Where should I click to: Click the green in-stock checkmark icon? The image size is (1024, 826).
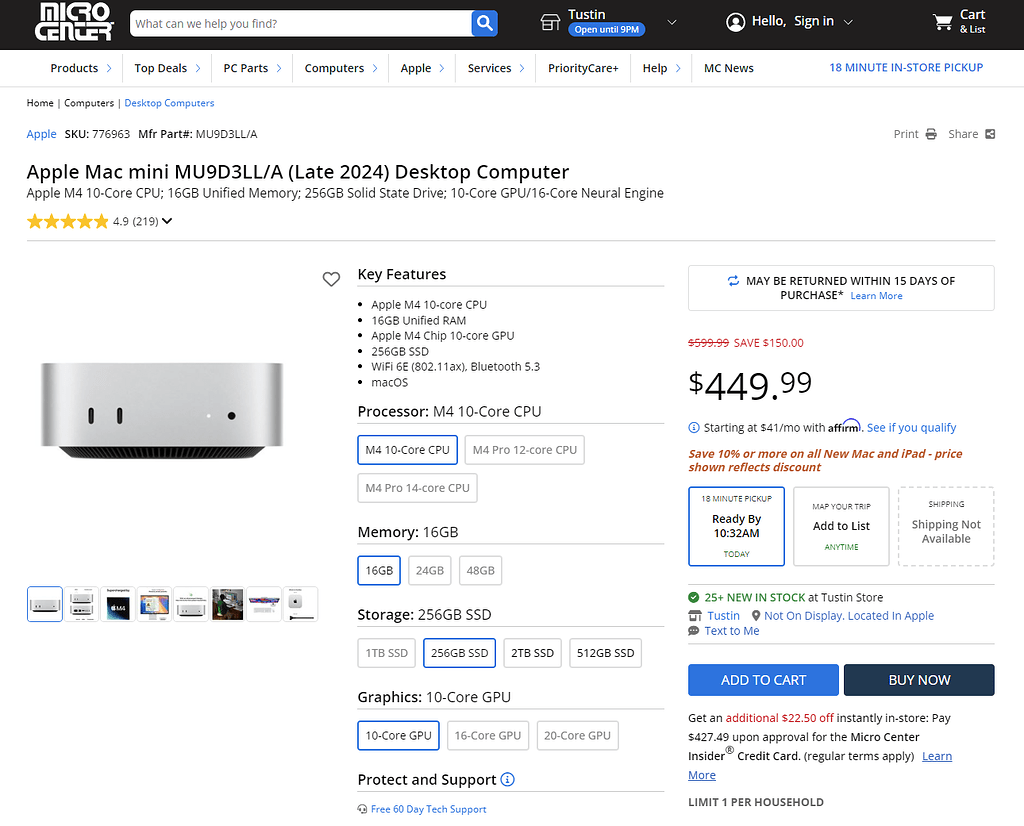click(x=694, y=597)
